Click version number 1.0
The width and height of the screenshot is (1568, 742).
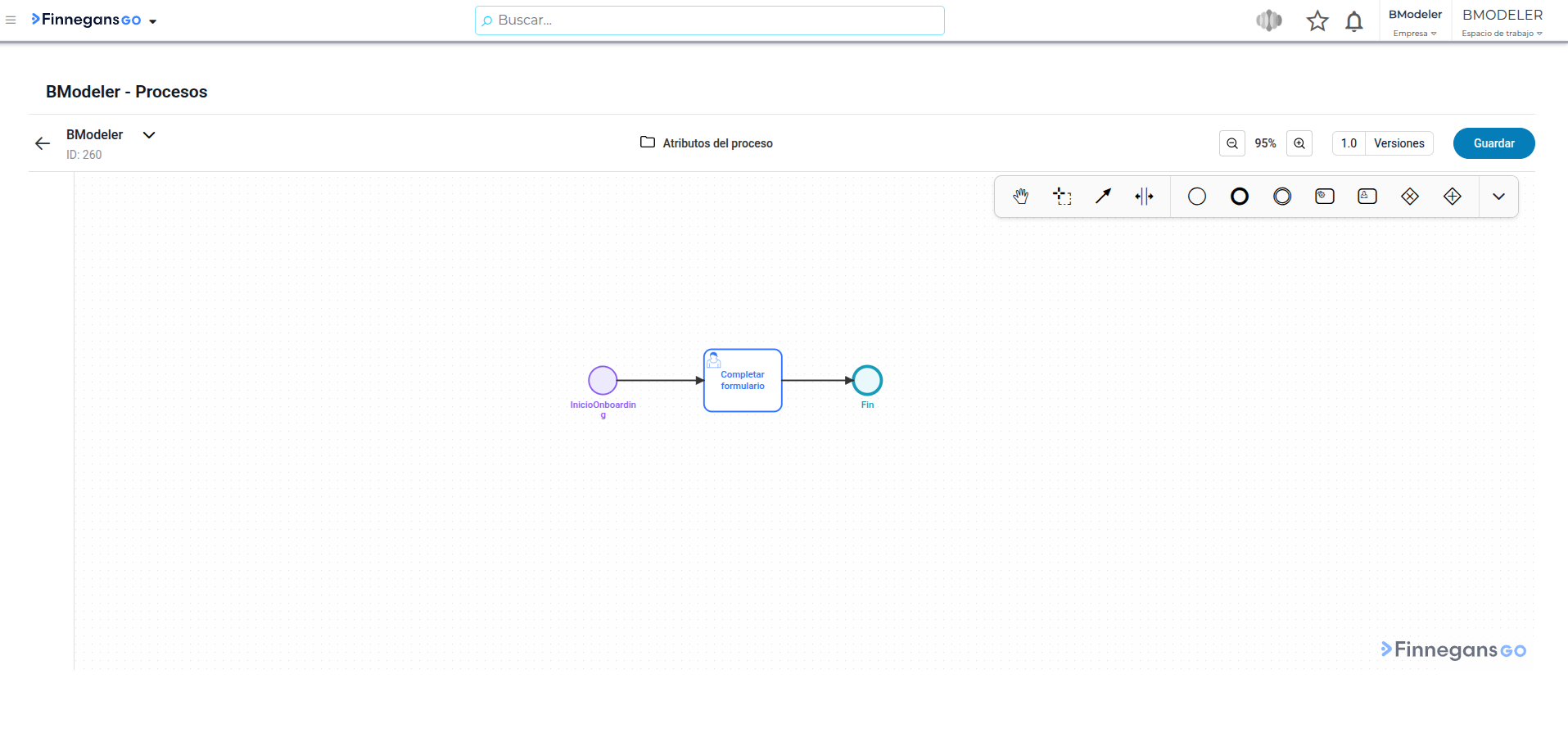1349,143
